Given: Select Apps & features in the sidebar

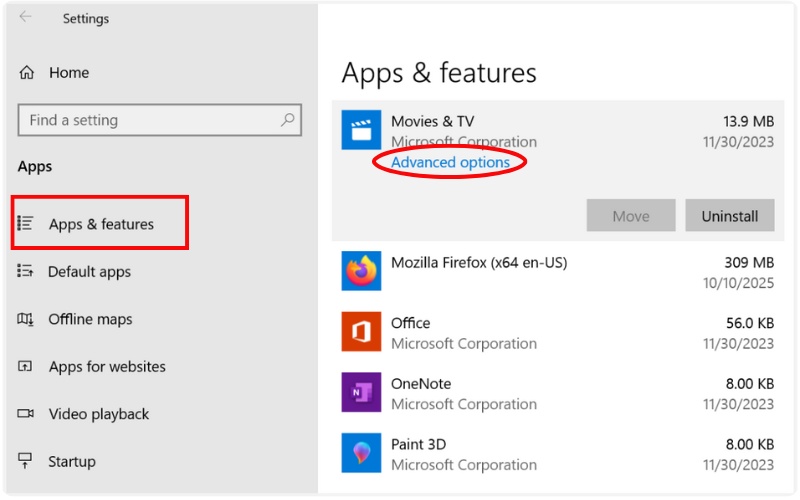Looking at the screenshot, I should coord(100,223).
